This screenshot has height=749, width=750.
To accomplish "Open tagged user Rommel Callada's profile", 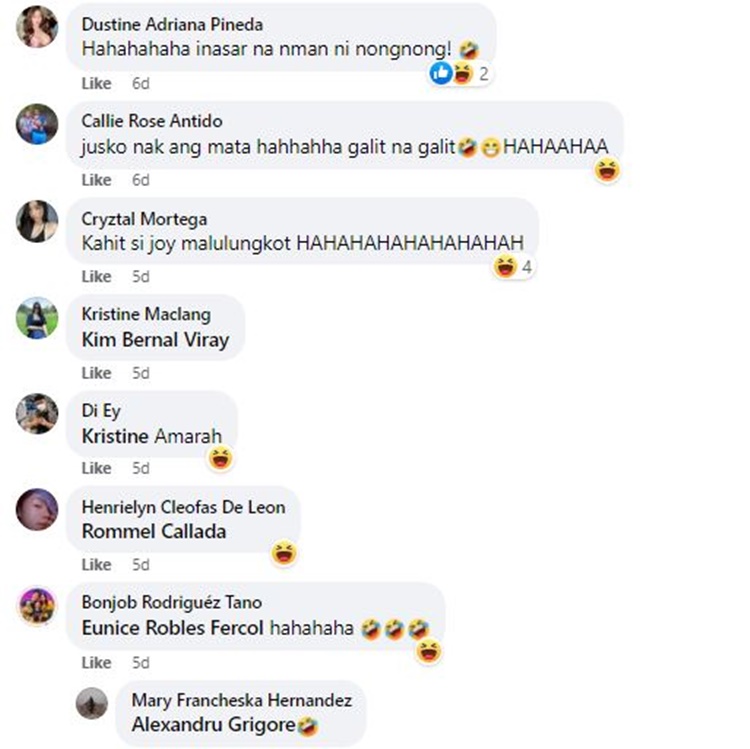I will click(x=154, y=531).
